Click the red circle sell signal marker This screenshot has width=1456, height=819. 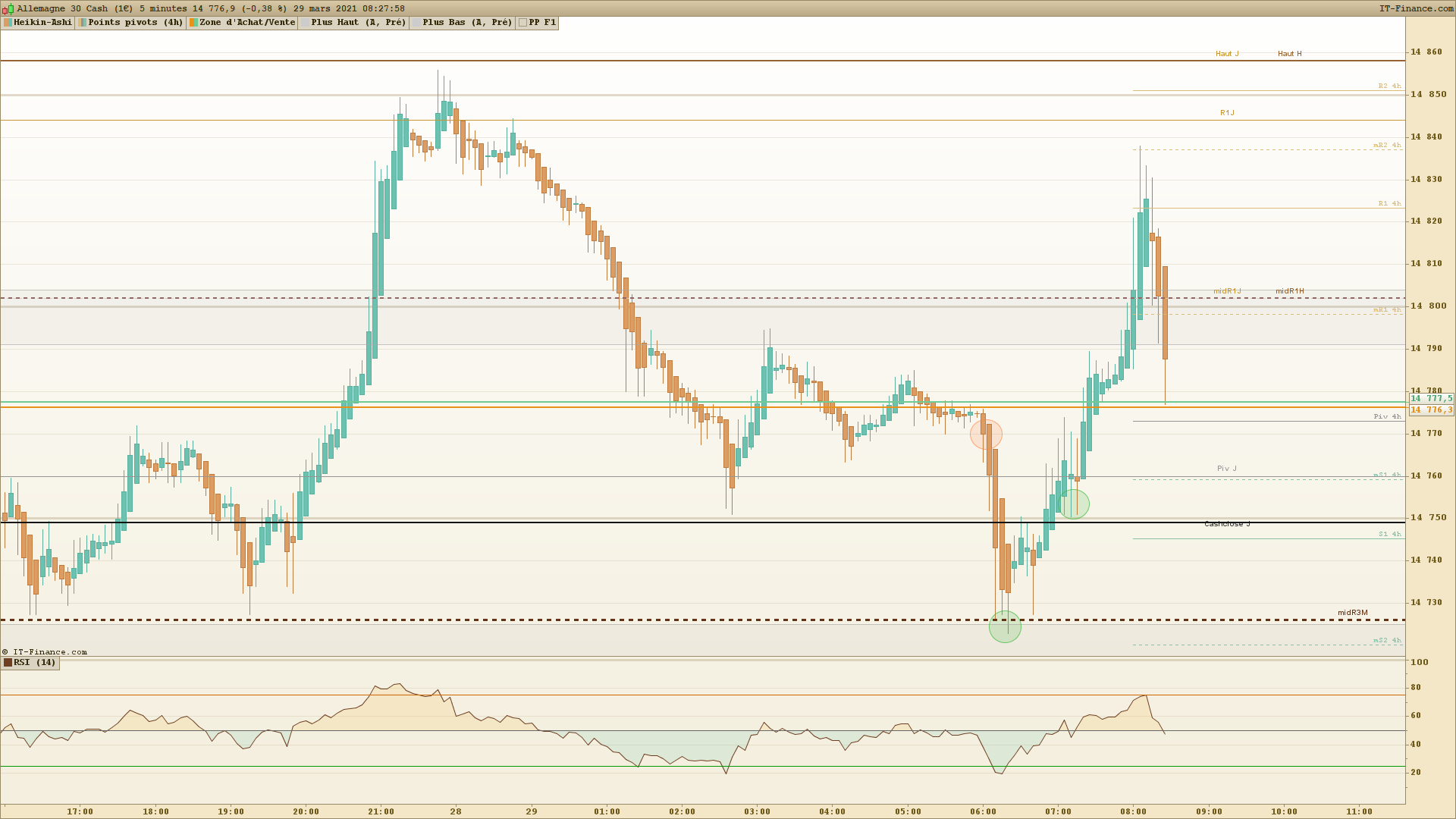click(986, 435)
